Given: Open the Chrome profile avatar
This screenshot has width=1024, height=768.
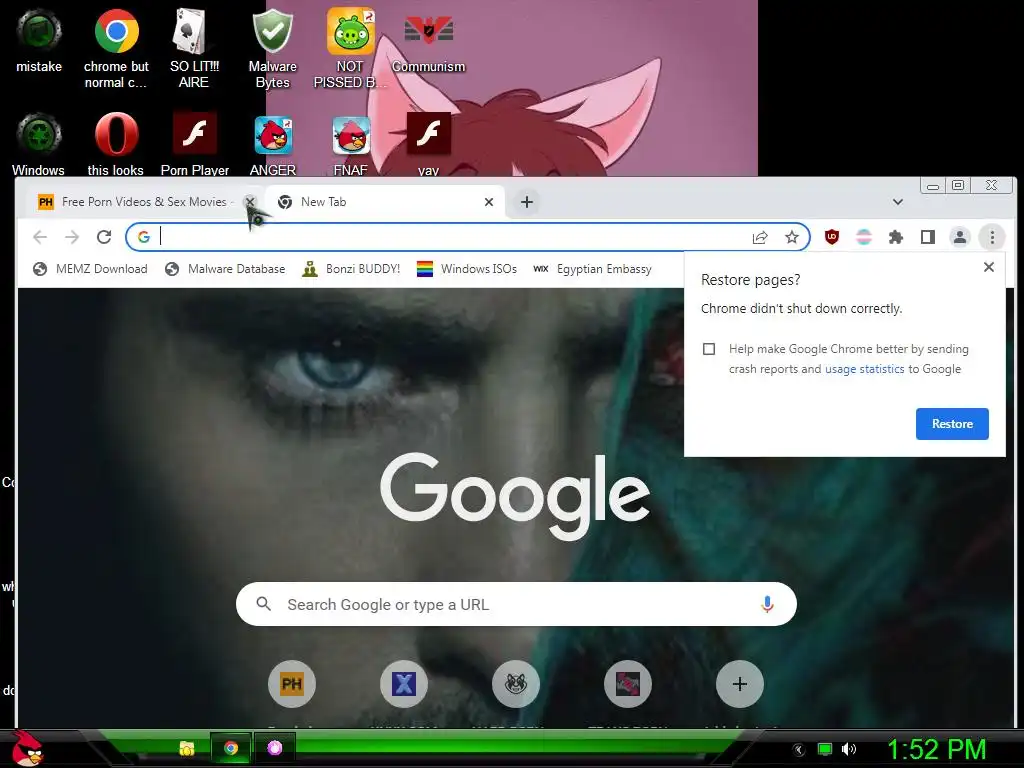Looking at the screenshot, I should 959,237.
